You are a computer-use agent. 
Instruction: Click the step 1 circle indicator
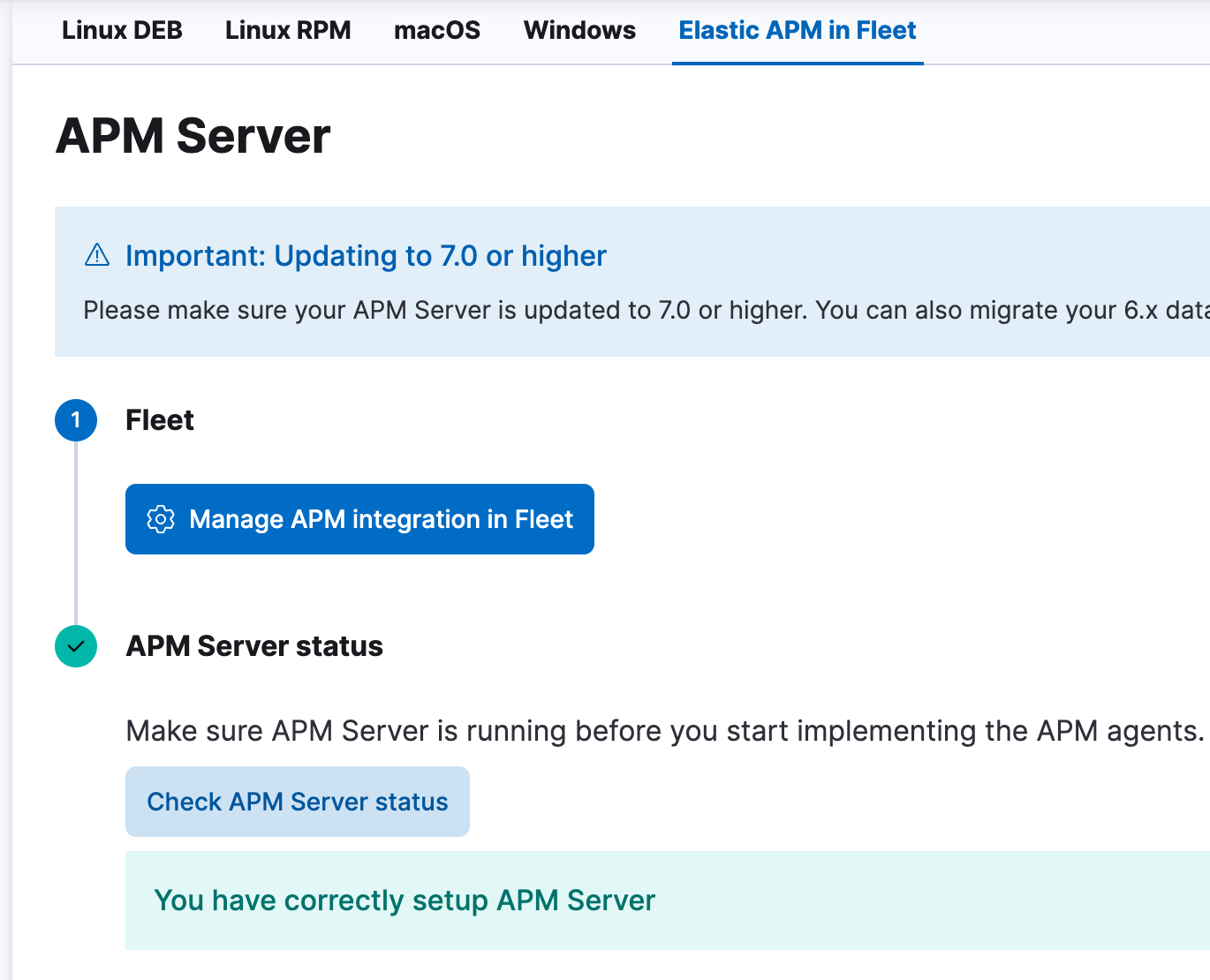pos(76,420)
